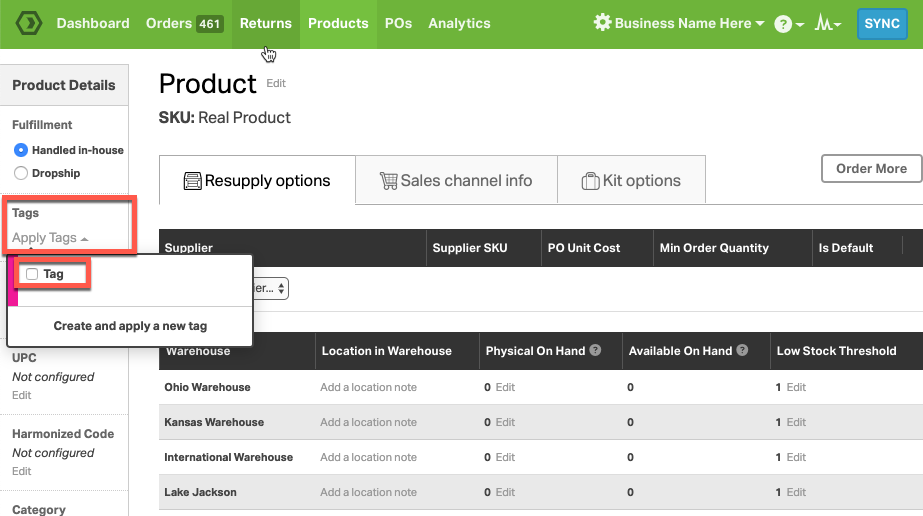Select the Dropship fulfillment option
The width and height of the screenshot is (923, 516).
[x=21, y=173]
